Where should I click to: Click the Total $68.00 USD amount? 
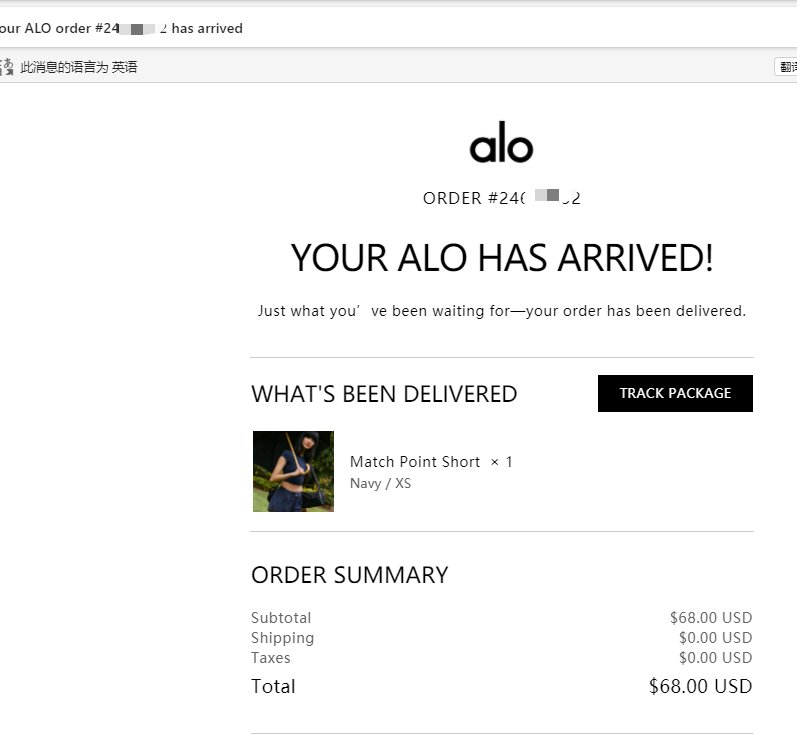pos(700,686)
